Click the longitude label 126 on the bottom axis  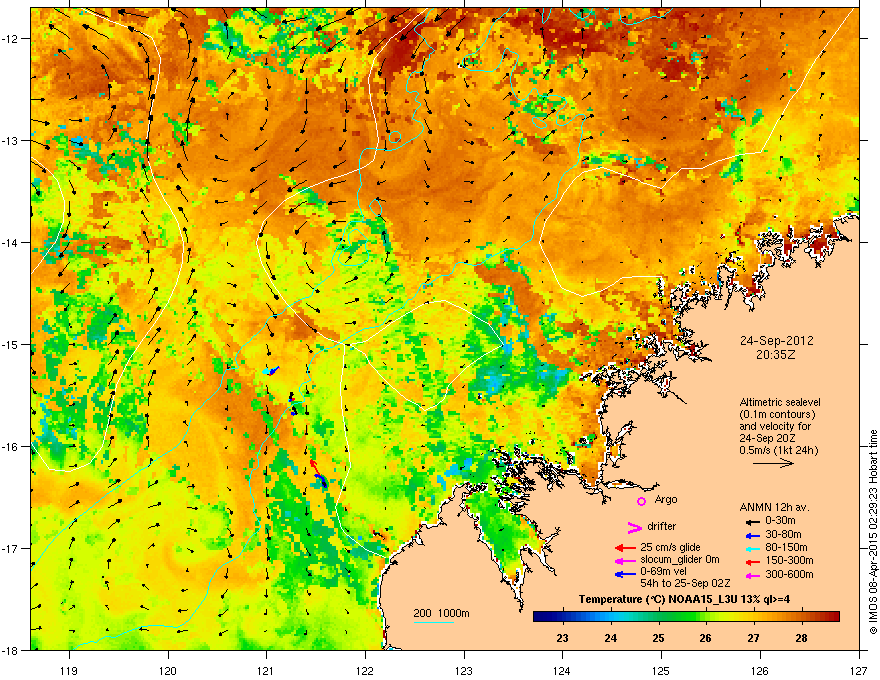[x=760, y=670]
